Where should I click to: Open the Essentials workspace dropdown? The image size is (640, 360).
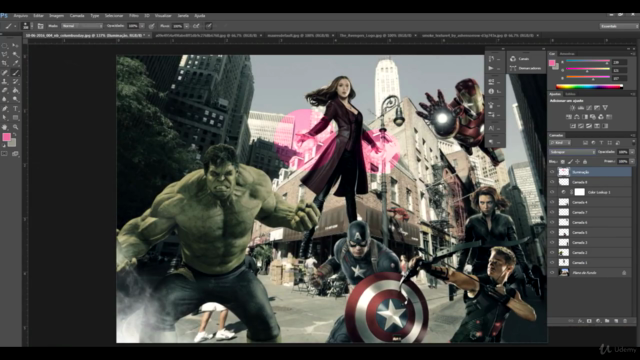tap(619, 26)
